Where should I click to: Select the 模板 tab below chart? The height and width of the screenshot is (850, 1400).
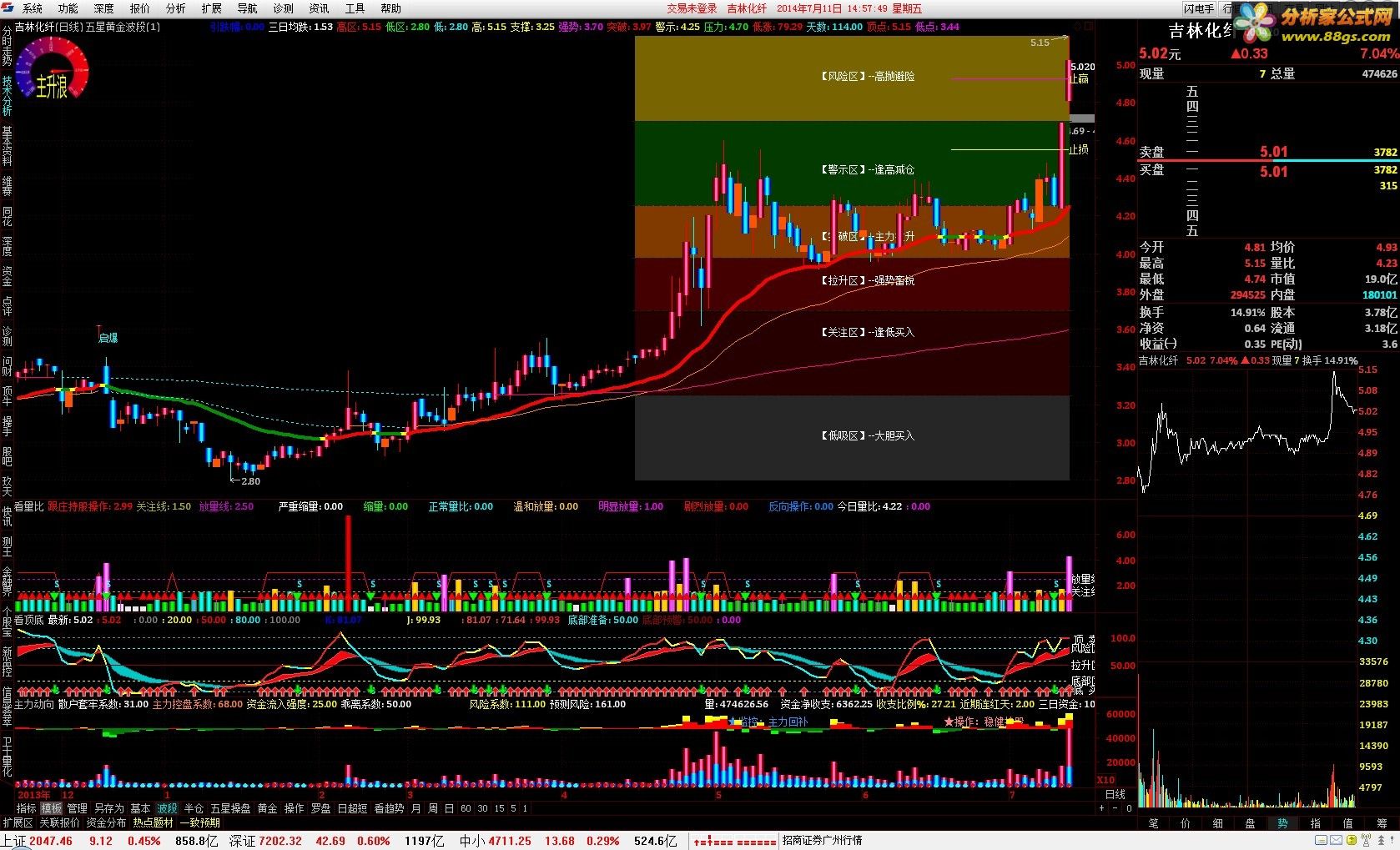click(52, 808)
